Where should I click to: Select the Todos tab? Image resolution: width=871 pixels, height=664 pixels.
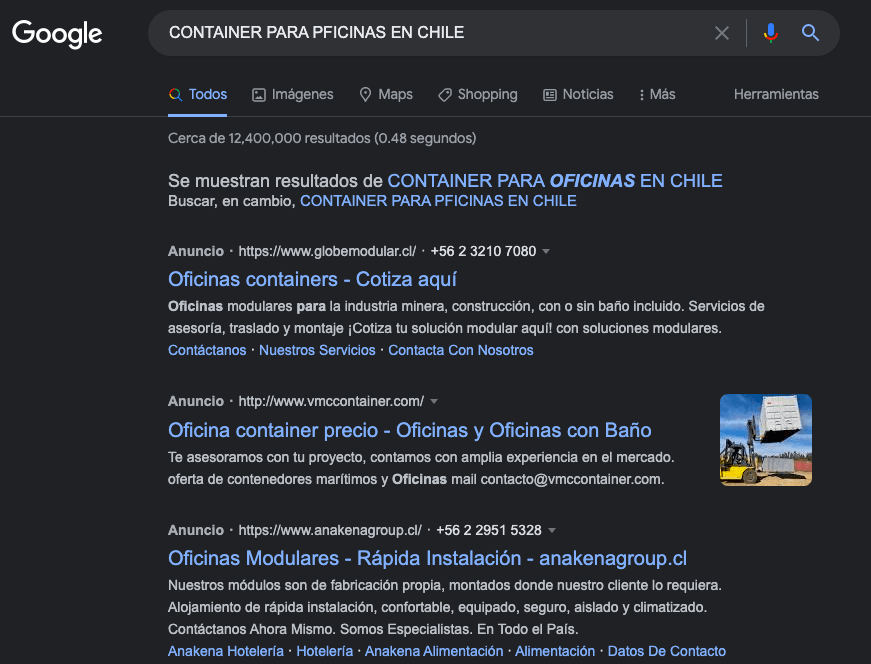pyautogui.click(x=198, y=94)
